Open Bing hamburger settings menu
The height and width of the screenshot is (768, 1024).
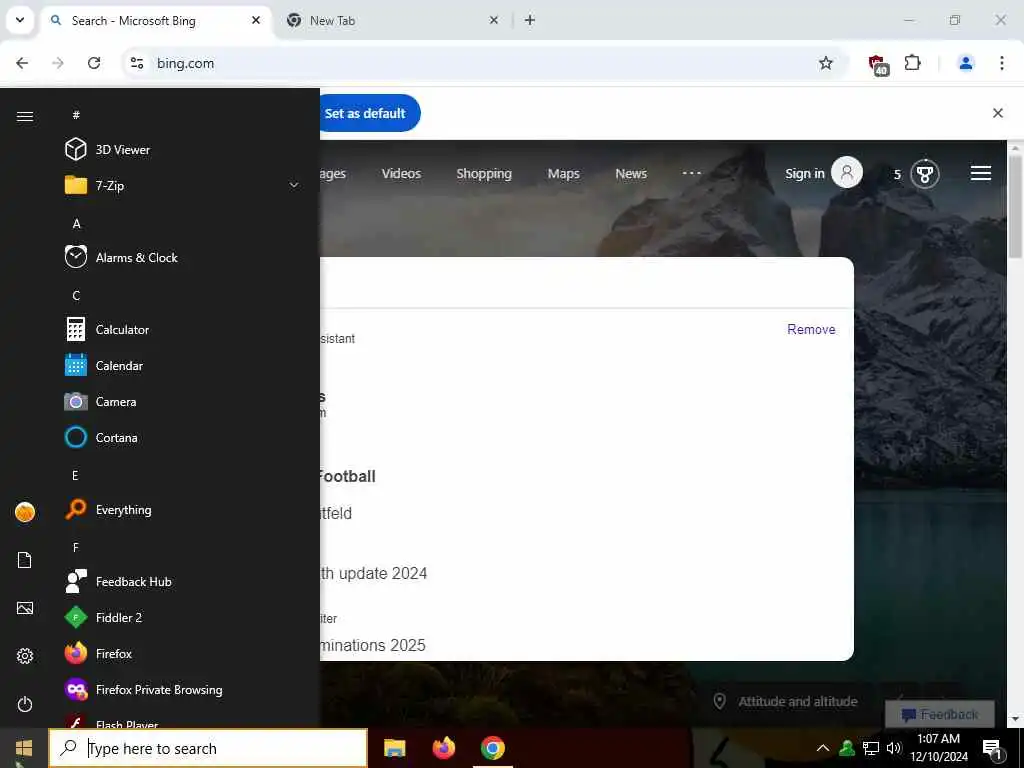coord(981,173)
